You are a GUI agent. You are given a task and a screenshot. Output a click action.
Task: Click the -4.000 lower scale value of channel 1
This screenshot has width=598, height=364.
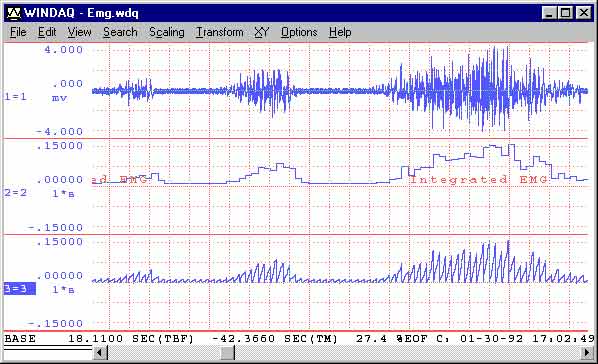[59, 132]
